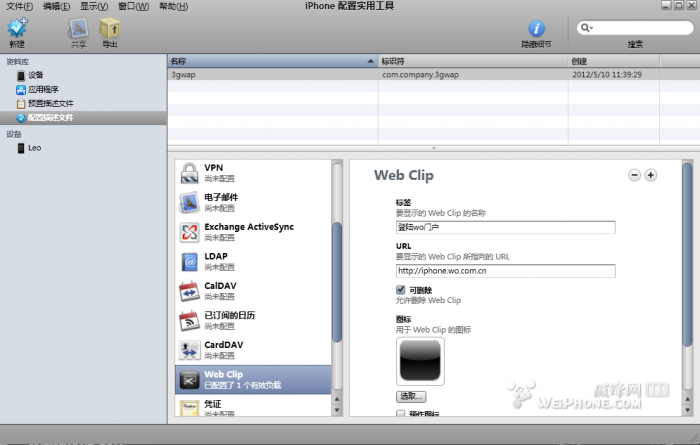Select the LDAP payload icon

(x=189, y=262)
